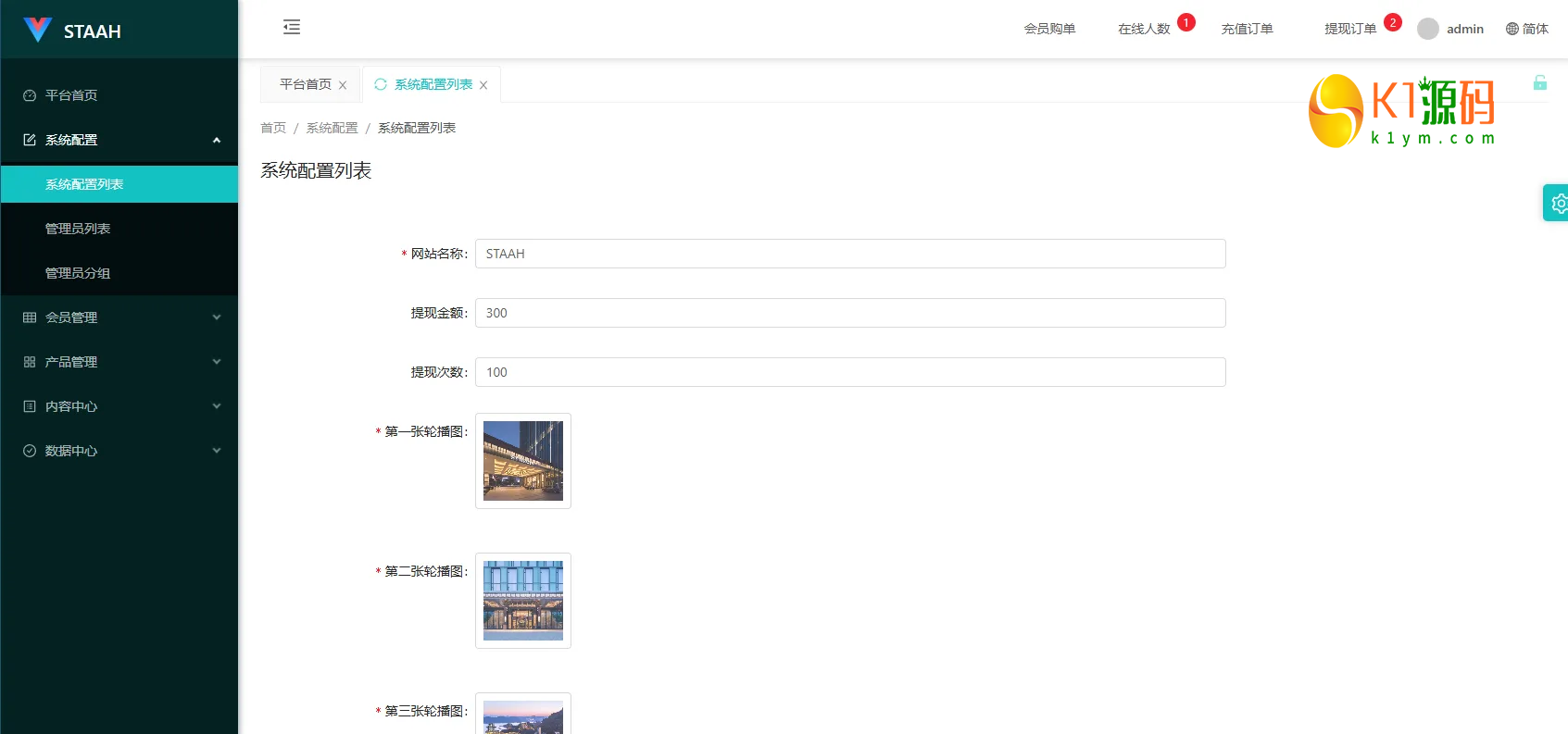Select 系统配置列表 in the sidebar

tap(119, 184)
